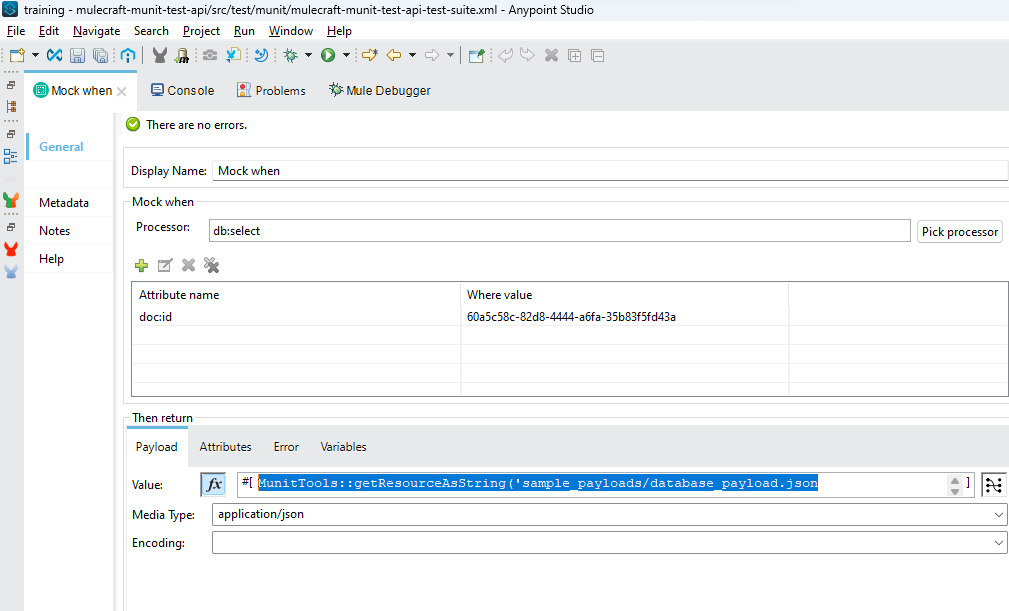
Task: Toggle the fx expression mode button
Action: (x=213, y=485)
